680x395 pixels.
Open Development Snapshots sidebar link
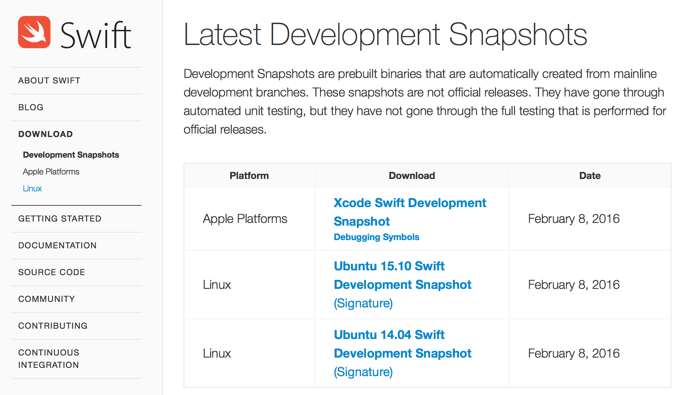click(x=71, y=155)
